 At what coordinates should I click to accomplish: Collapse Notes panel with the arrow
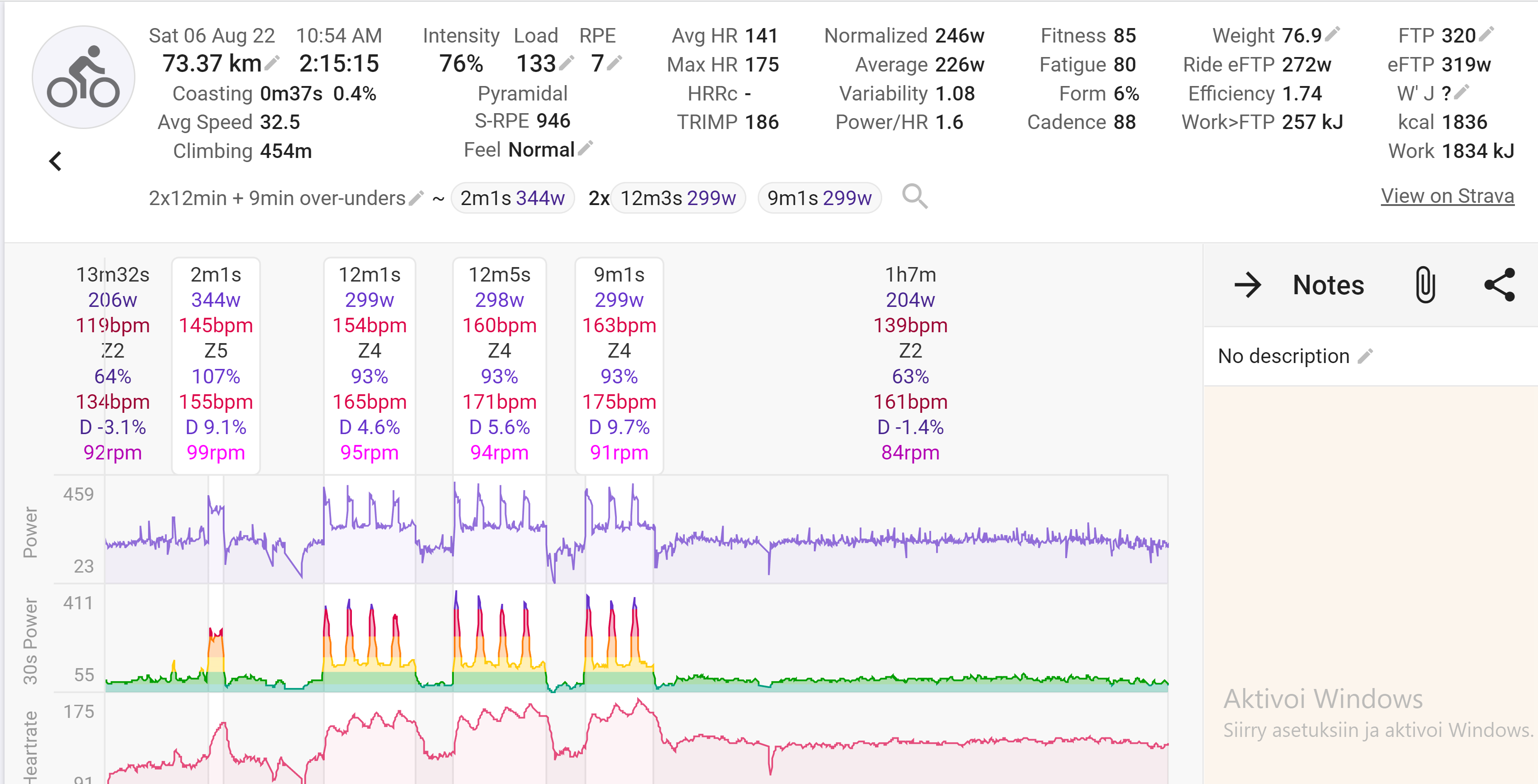(x=1247, y=285)
